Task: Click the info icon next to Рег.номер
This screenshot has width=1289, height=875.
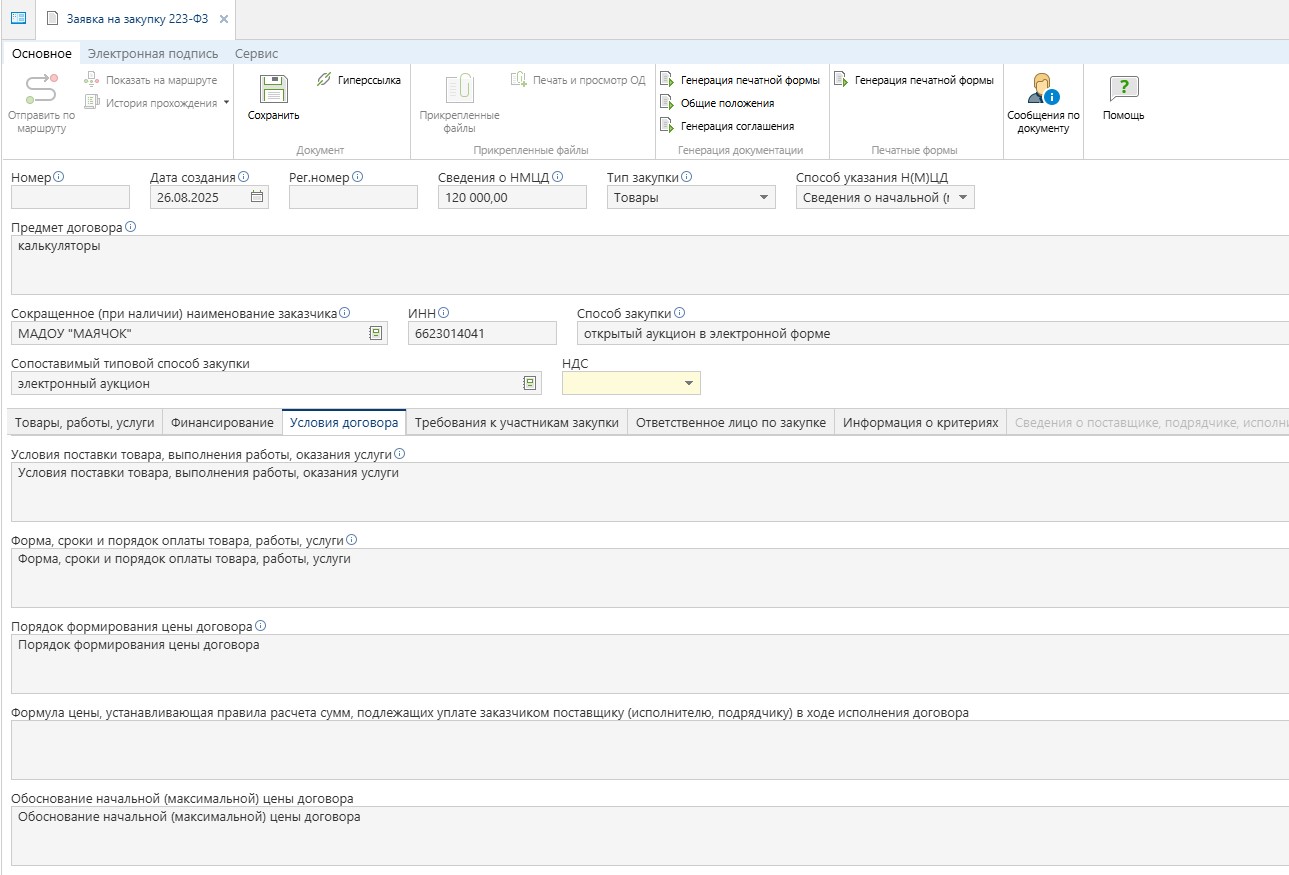Action: tap(357, 177)
